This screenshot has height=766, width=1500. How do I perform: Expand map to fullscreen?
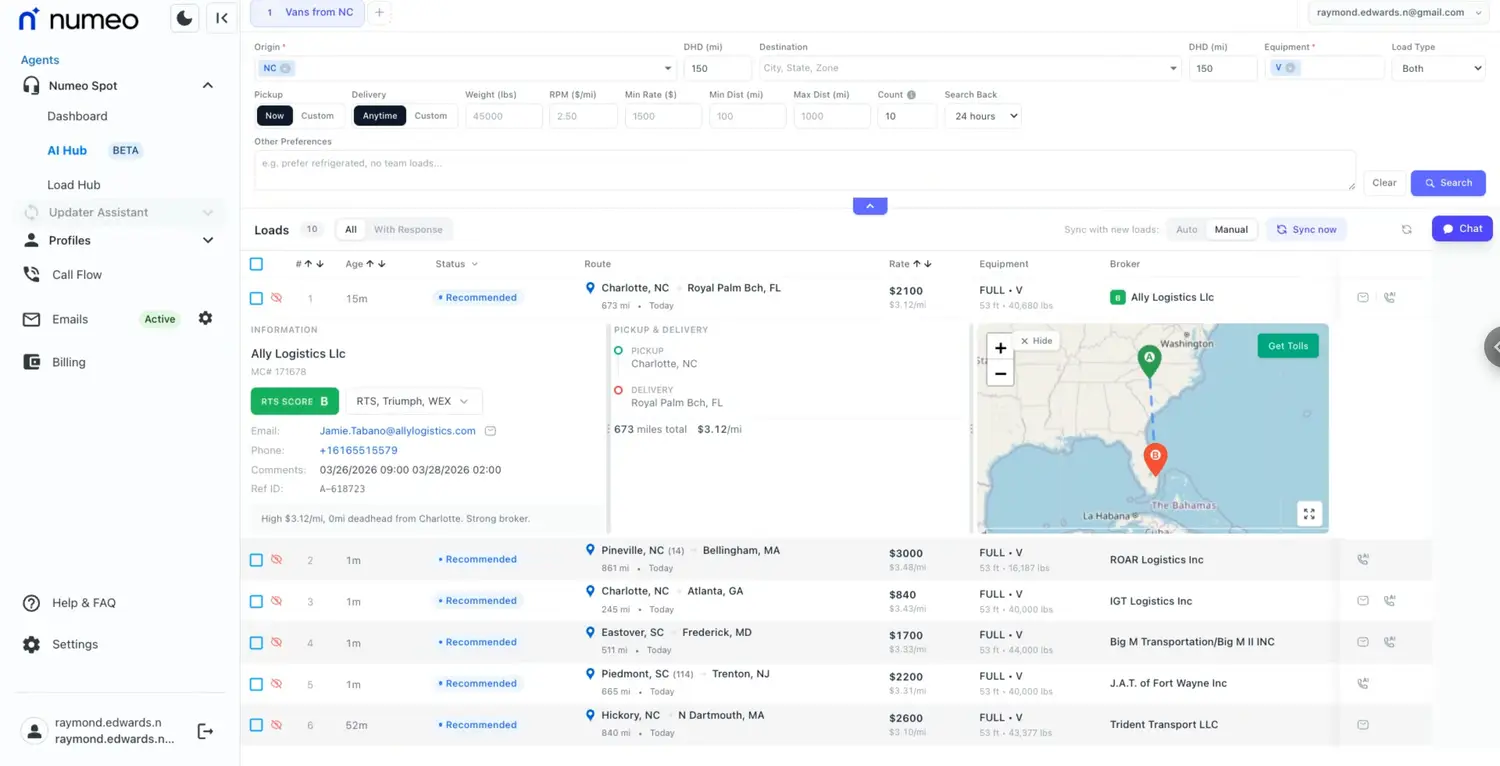point(1308,514)
